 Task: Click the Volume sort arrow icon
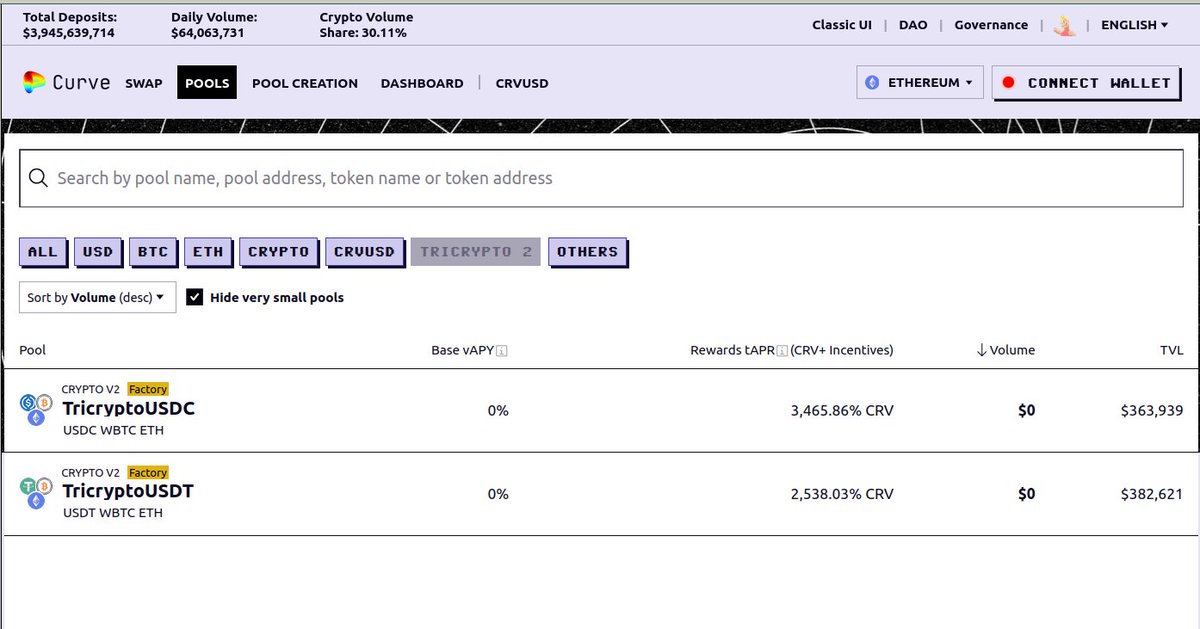(x=982, y=350)
